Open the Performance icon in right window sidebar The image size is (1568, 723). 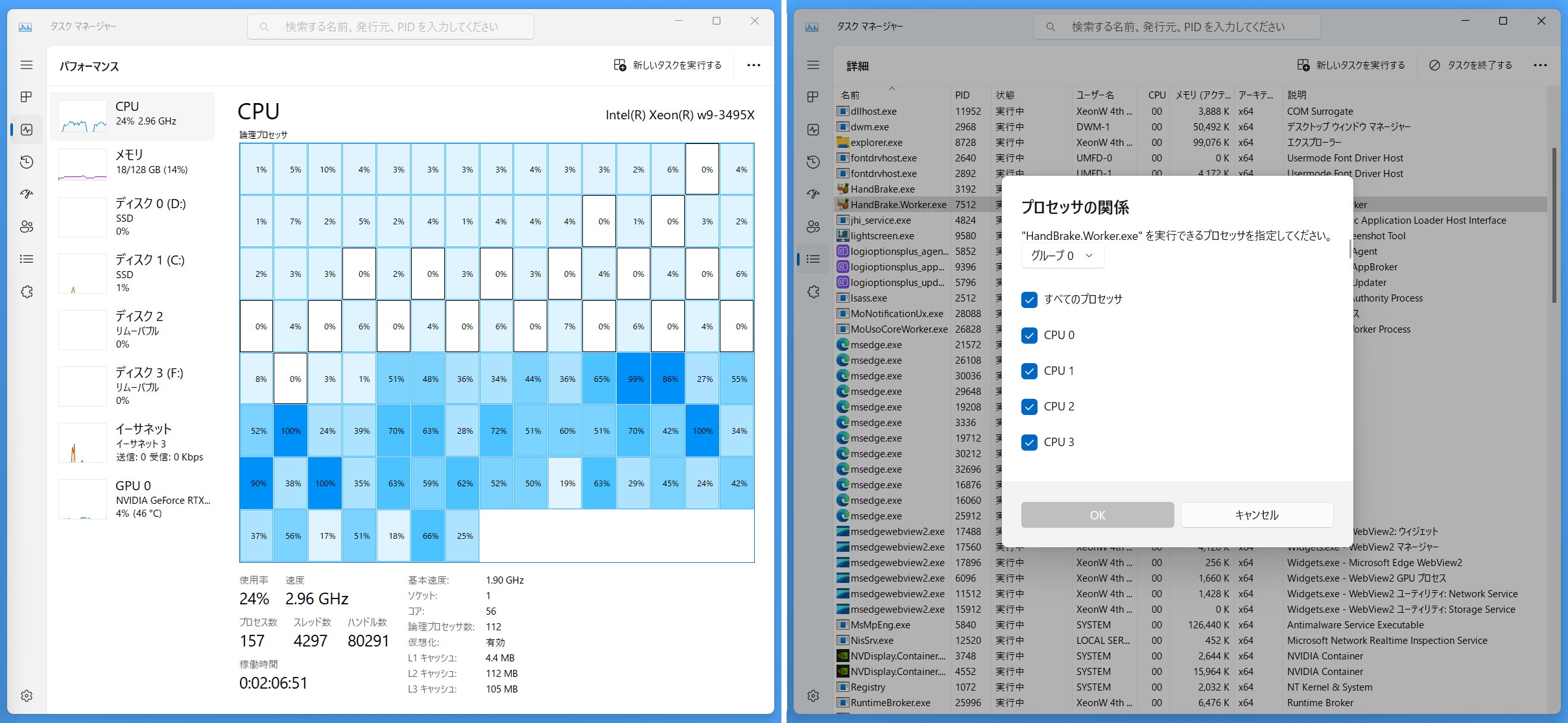coord(813,130)
